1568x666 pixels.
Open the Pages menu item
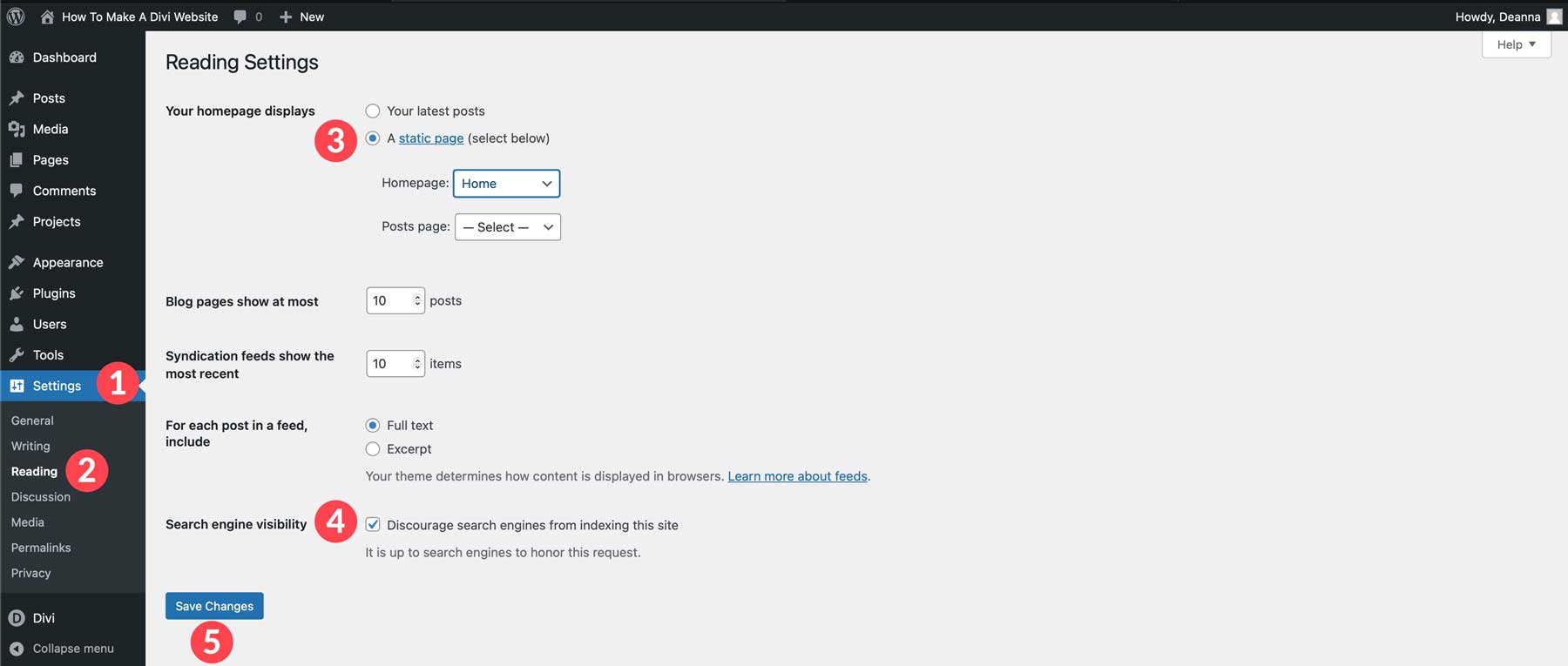(73, 160)
